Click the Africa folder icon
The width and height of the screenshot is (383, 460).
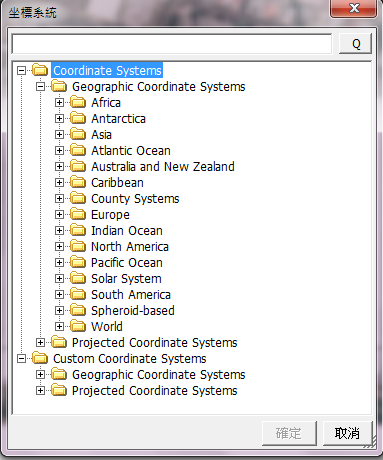(78, 102)
